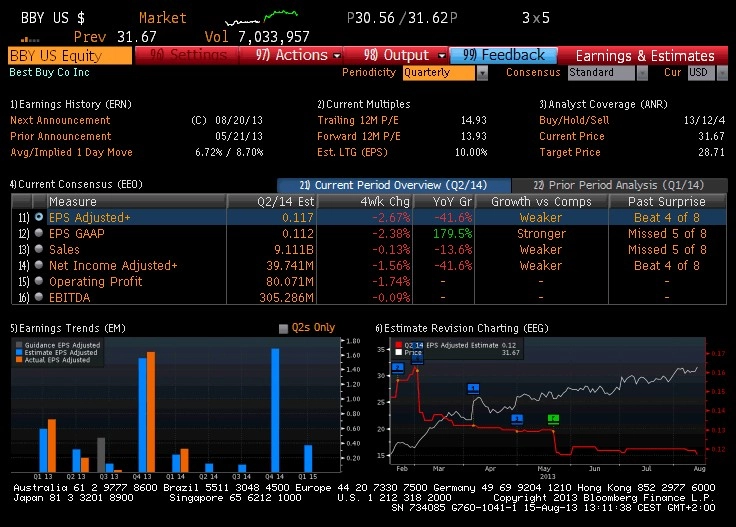The width and height of the screenshot is (736, 527).
Task: Select the EPS GAAP radio button
Action: [39, 233]
